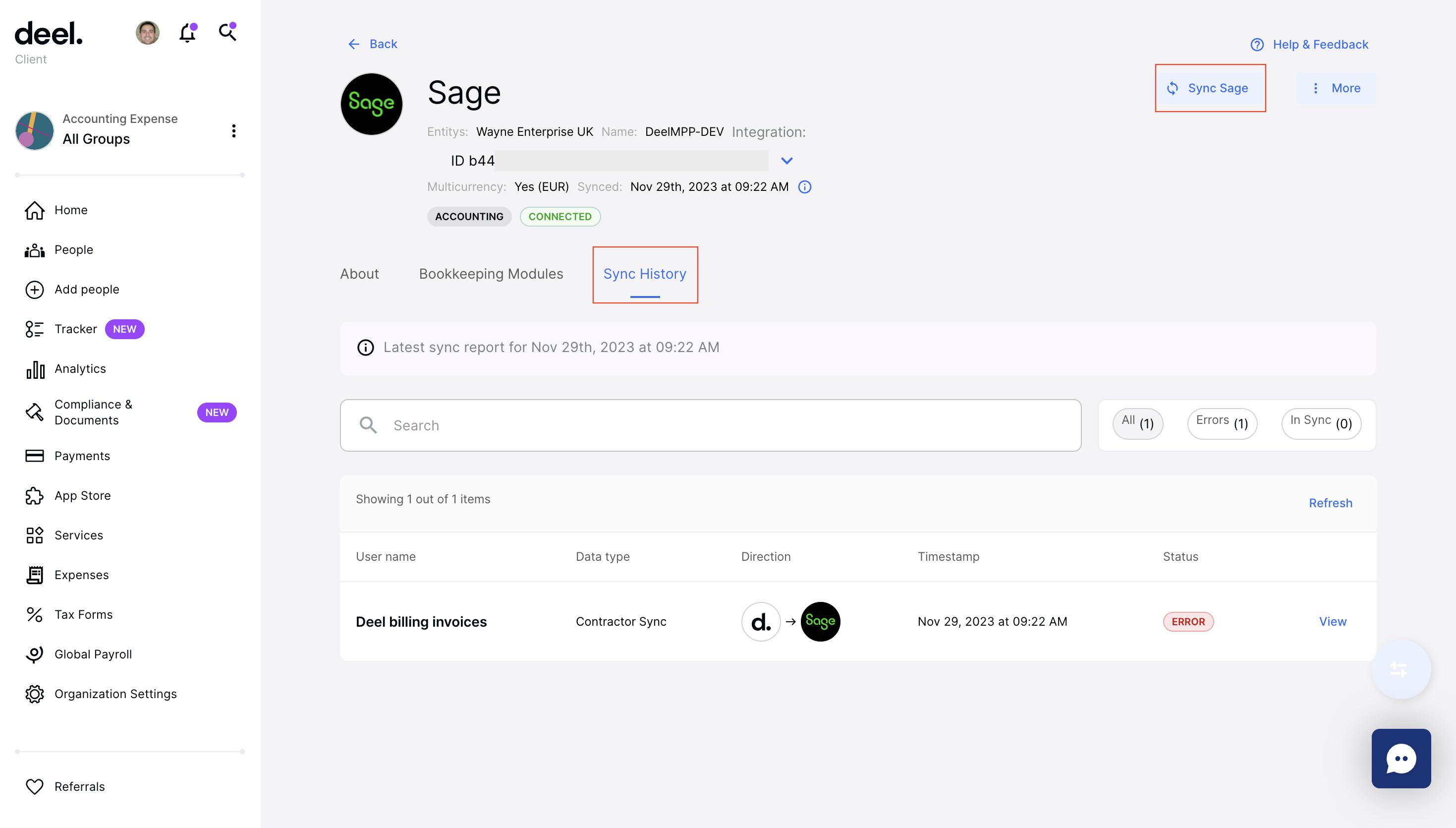Click the Analytics bar chart icon
Screen dimensions: 1456x828
35,369
